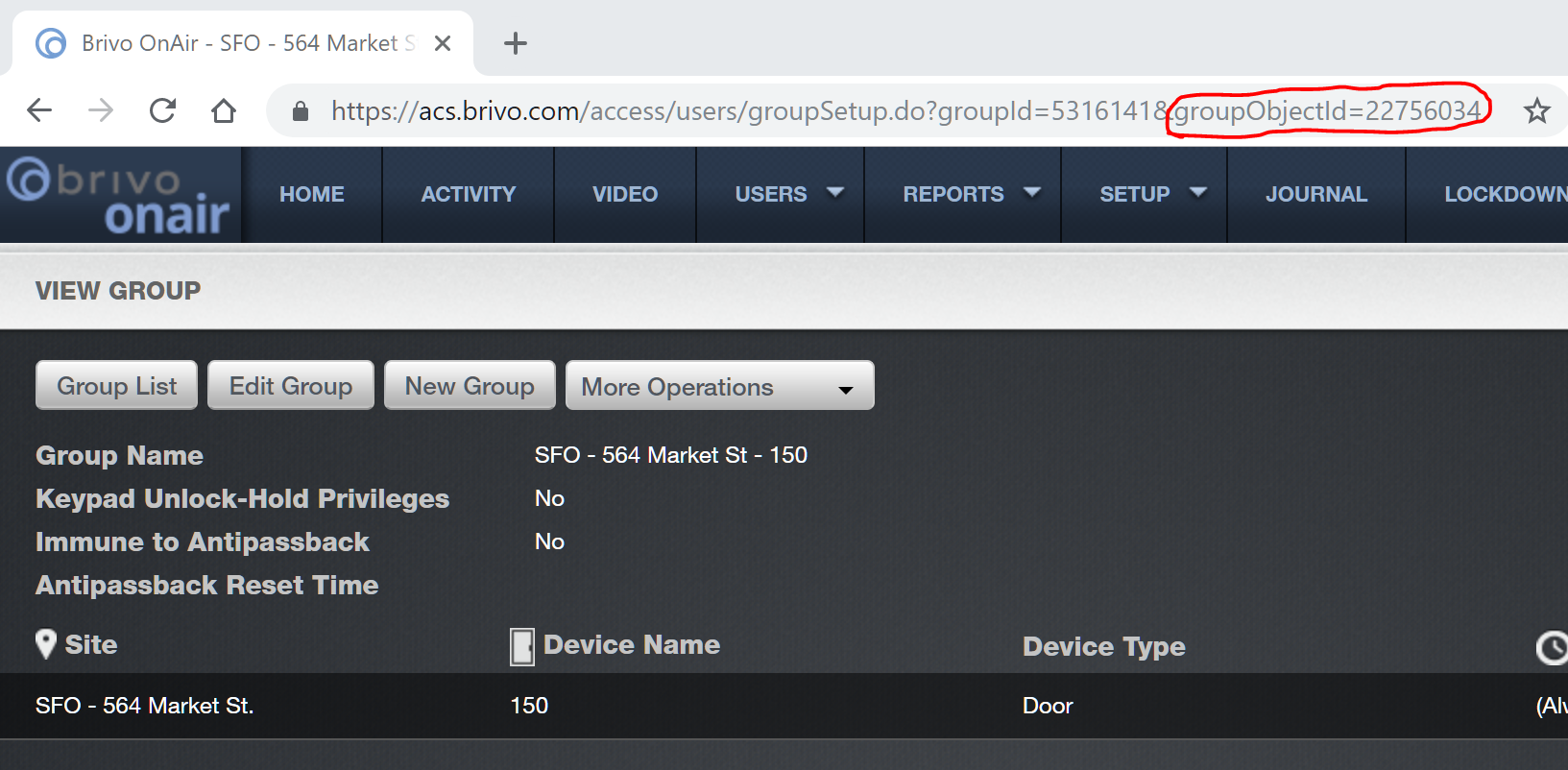Click the Device Type column header

coord(1104,646)
